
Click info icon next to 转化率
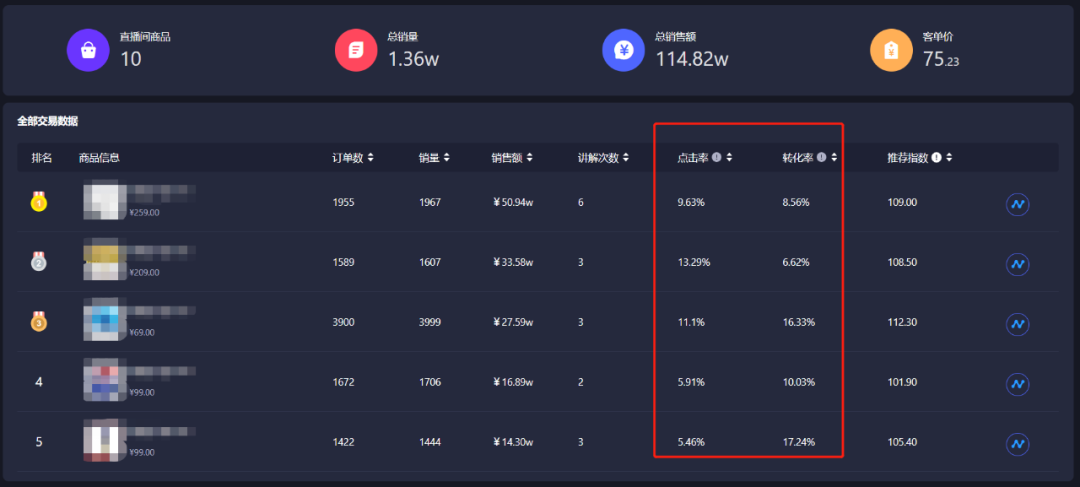821,158
